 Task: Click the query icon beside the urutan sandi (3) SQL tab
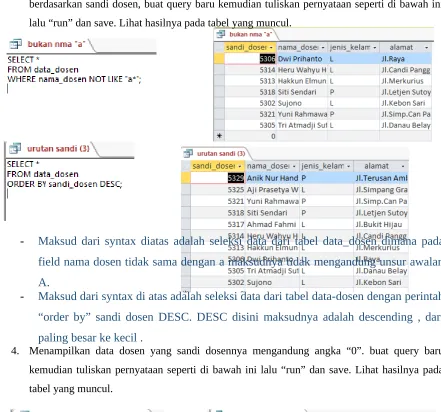(x=15, y=148)
